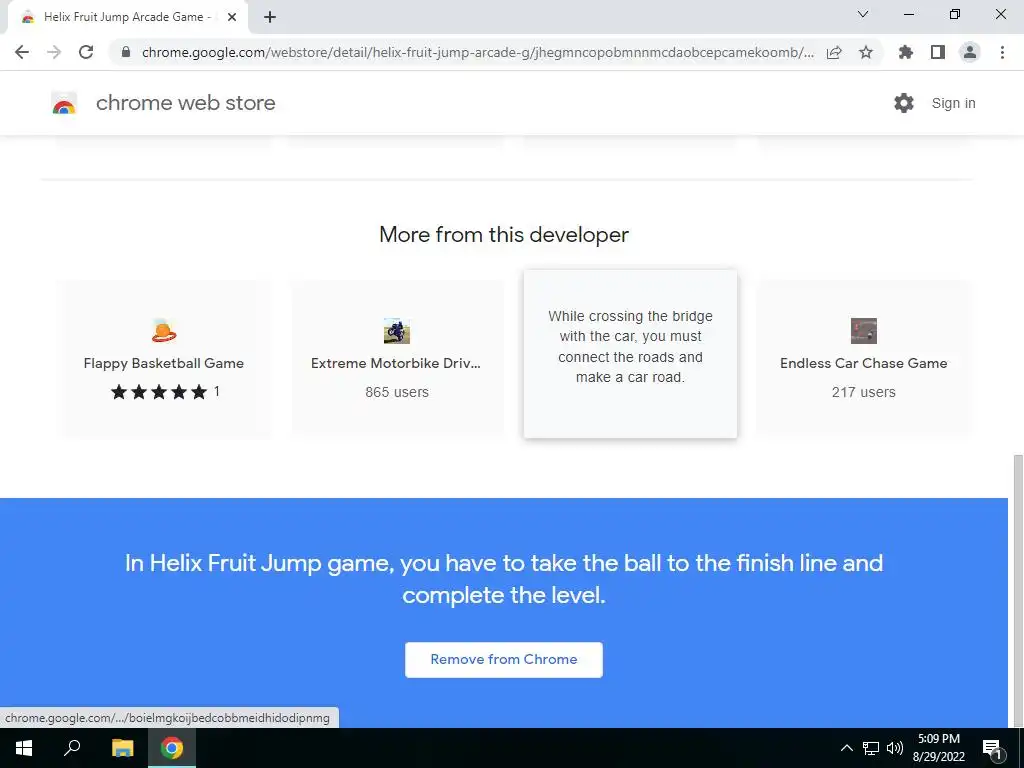Click the page vertical scrollbar thumb
Screen dimensions: 1024x768
pyautogui.click(x=1017, y=591)
